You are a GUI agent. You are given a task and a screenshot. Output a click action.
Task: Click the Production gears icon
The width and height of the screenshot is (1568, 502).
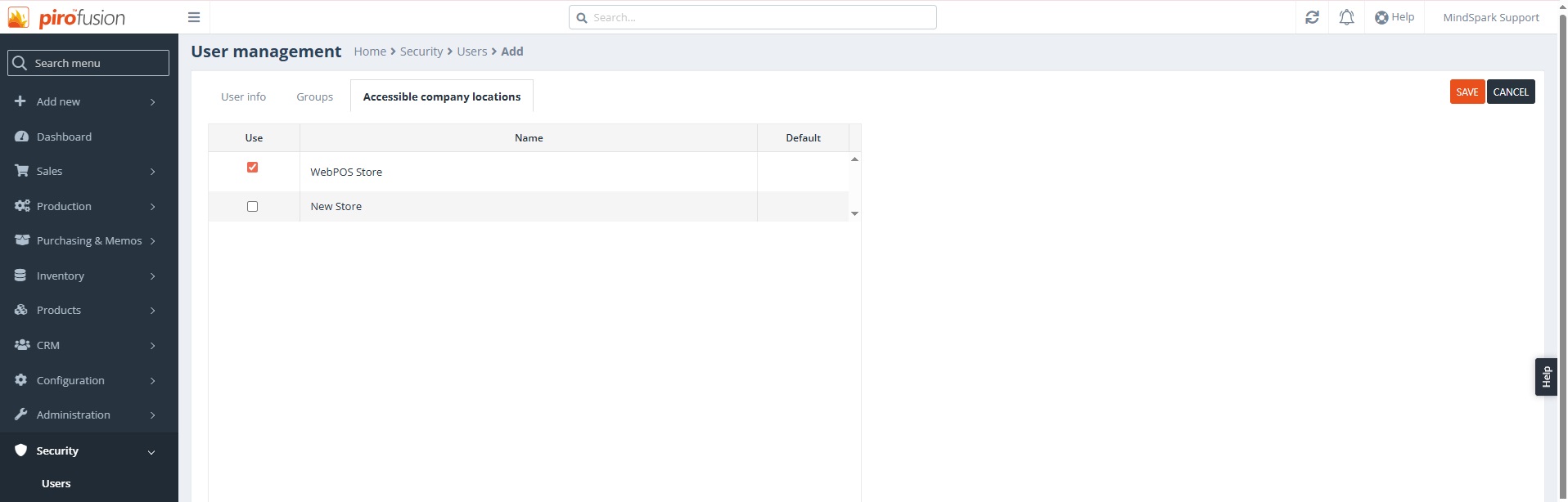[x=21, y=206]
